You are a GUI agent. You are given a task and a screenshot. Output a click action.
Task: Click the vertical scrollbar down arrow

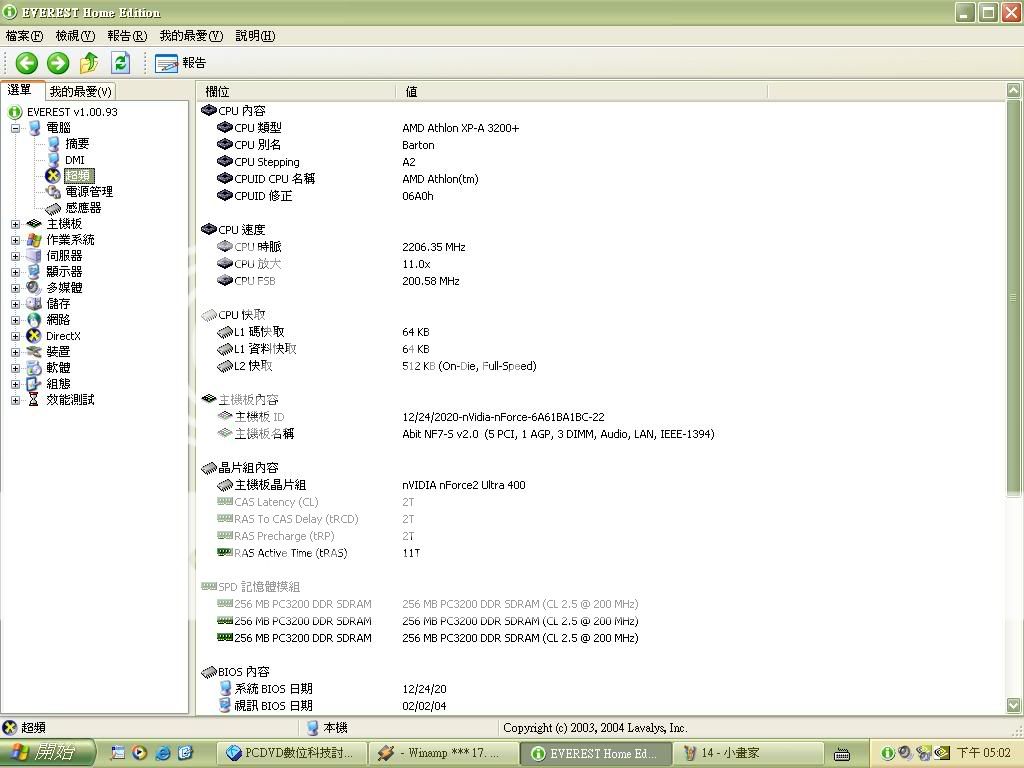pyautogui.click(x=1014, y=706)
